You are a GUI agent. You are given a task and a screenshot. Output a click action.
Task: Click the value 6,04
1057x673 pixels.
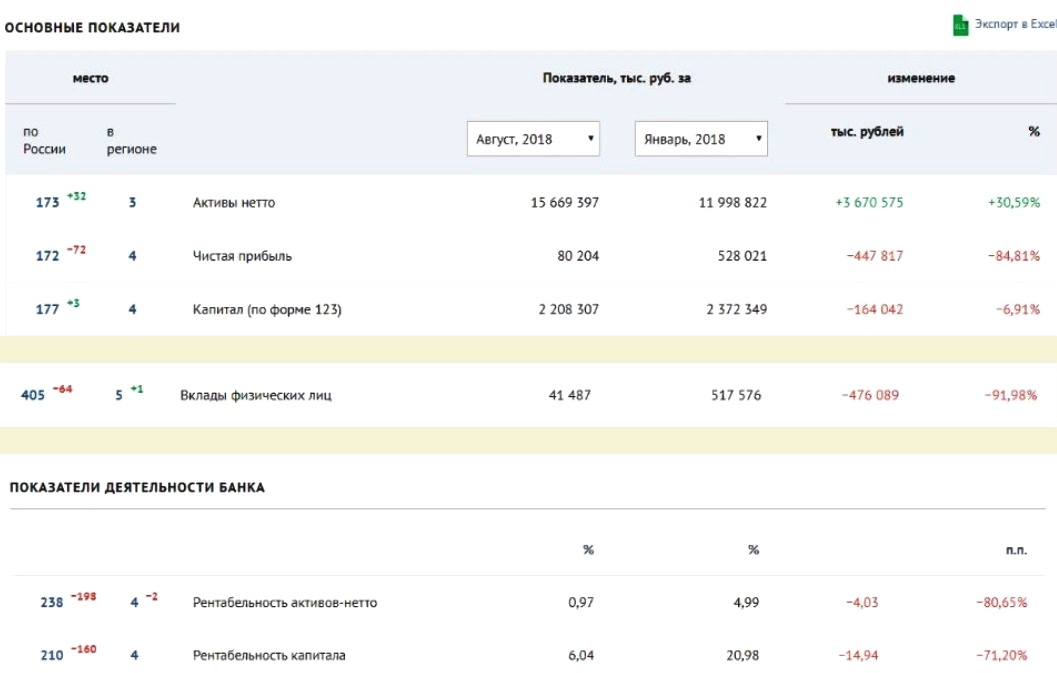(x=581, y=655)
